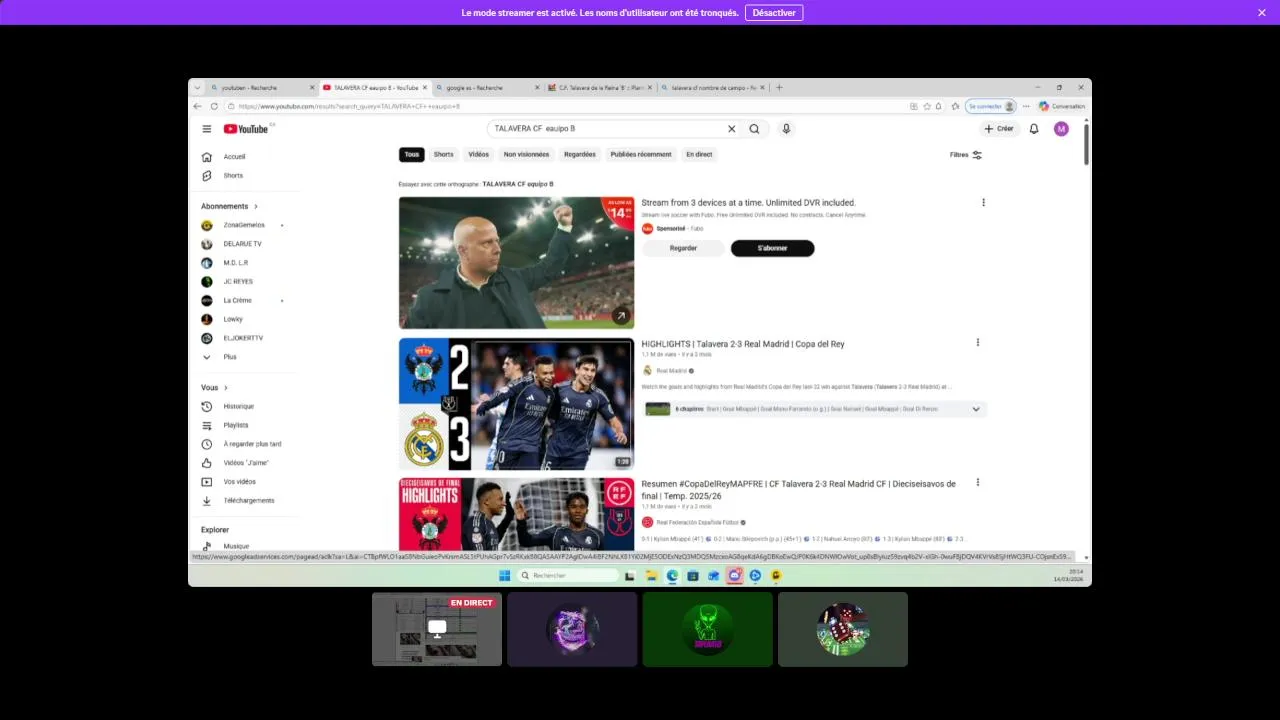Viewport: 1280px width, 720px height.
Task: Expand the Vous section chevron
Action: (x=226, y=388)
